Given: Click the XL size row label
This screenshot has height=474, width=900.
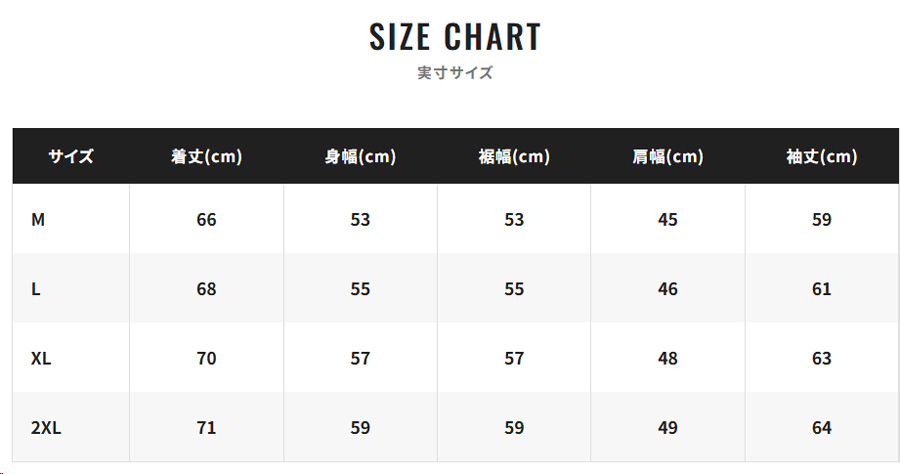Looking at the screenshot, I should (x=41, y=358).
